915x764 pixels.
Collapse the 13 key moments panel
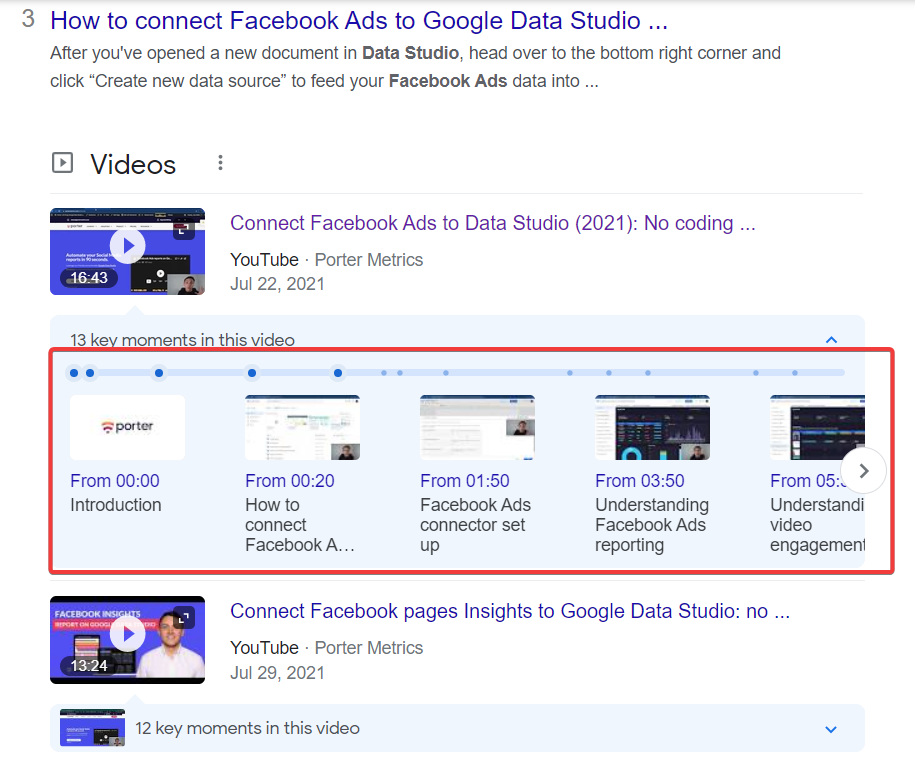pos(831,340)
